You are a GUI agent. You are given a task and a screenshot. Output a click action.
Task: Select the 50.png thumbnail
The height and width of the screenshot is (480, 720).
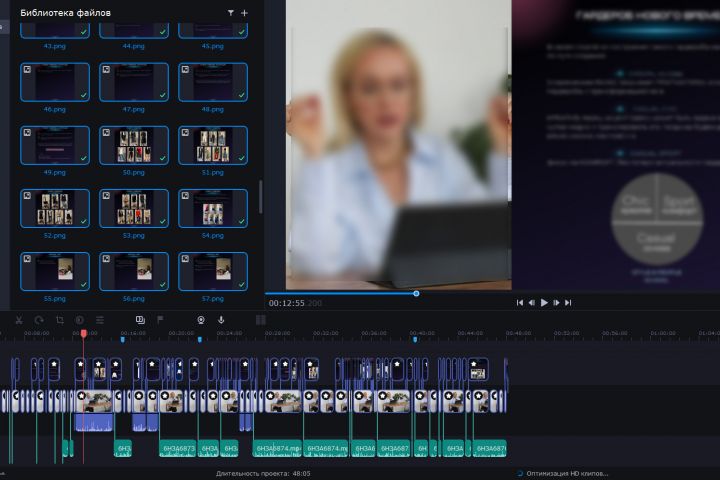134,145
